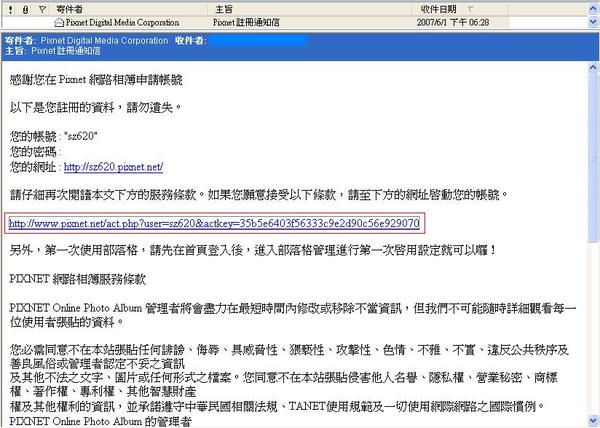This screenshot has height=428, width=600.
Task: Sort by flag column header
Action: click(x=42, y=10)
